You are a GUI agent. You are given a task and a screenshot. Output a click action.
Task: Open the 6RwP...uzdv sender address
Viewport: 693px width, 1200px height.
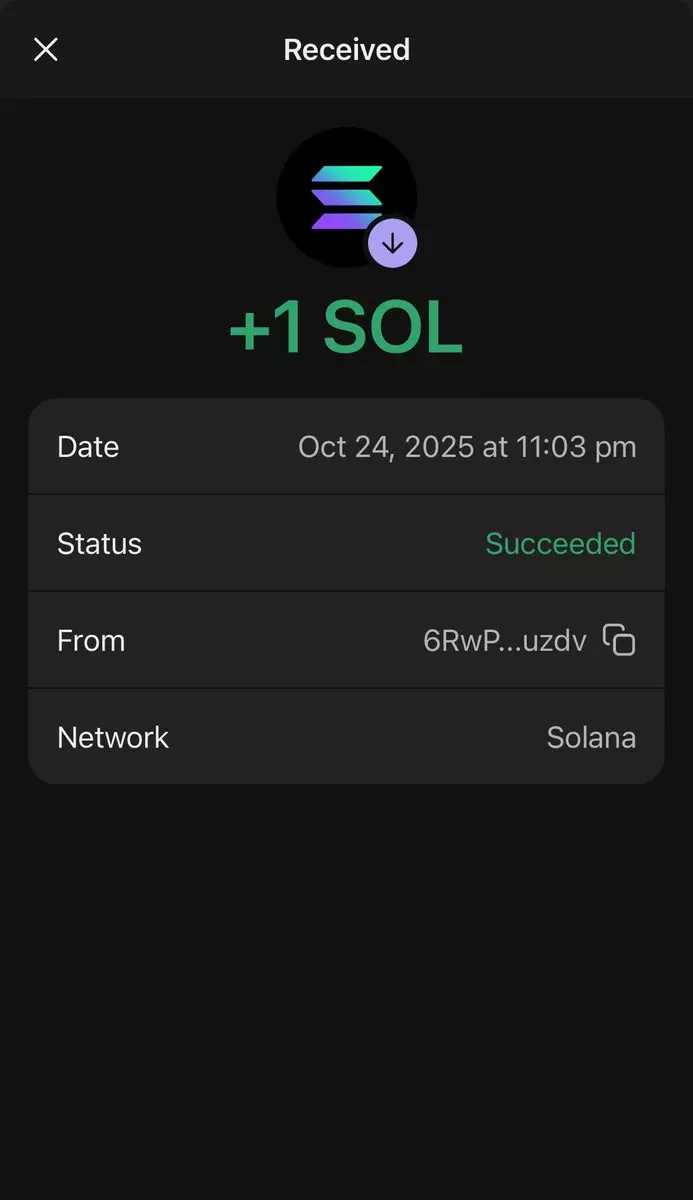tap(505, 641)
